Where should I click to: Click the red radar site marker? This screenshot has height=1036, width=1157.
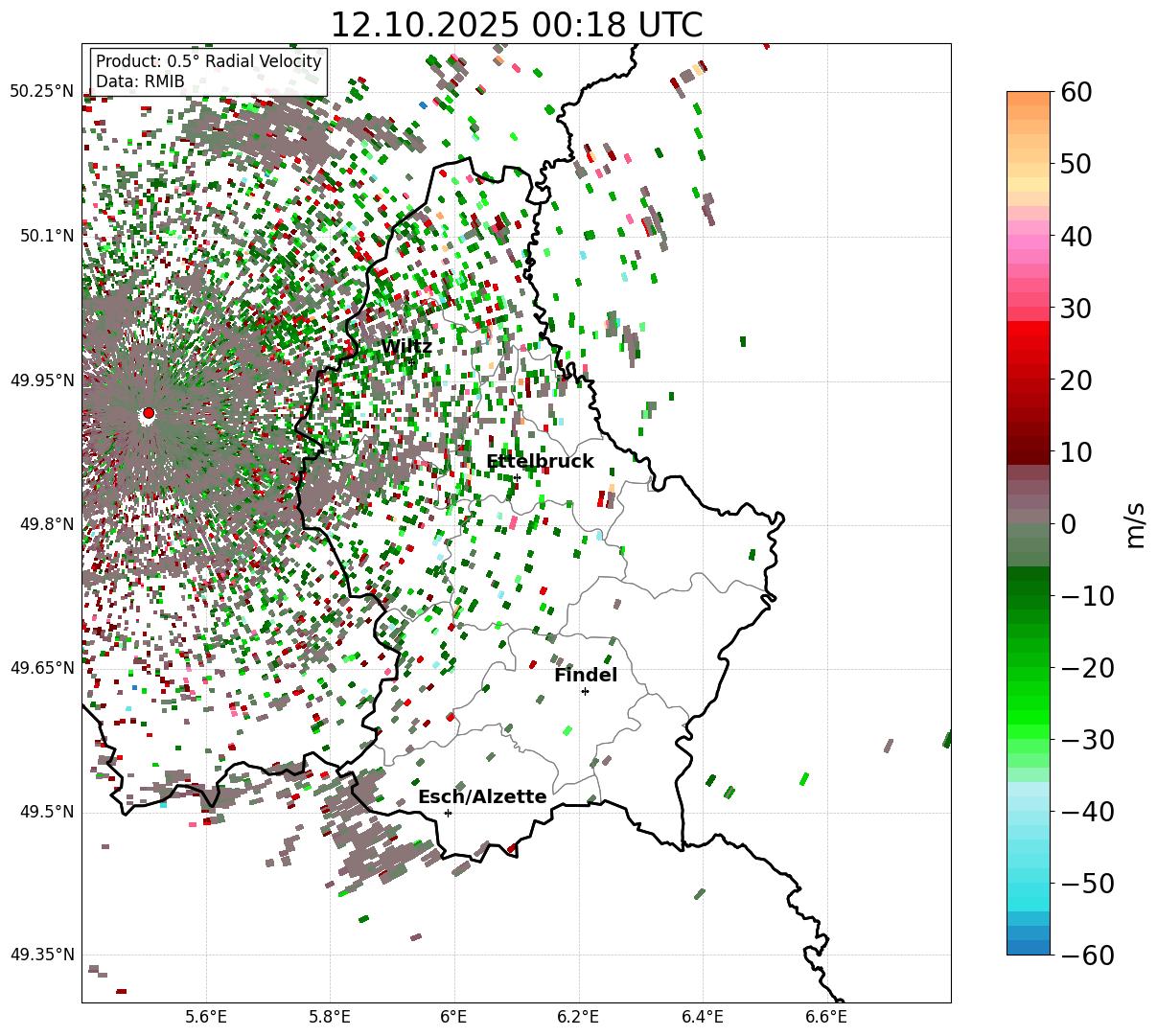[x=148, y=413]
